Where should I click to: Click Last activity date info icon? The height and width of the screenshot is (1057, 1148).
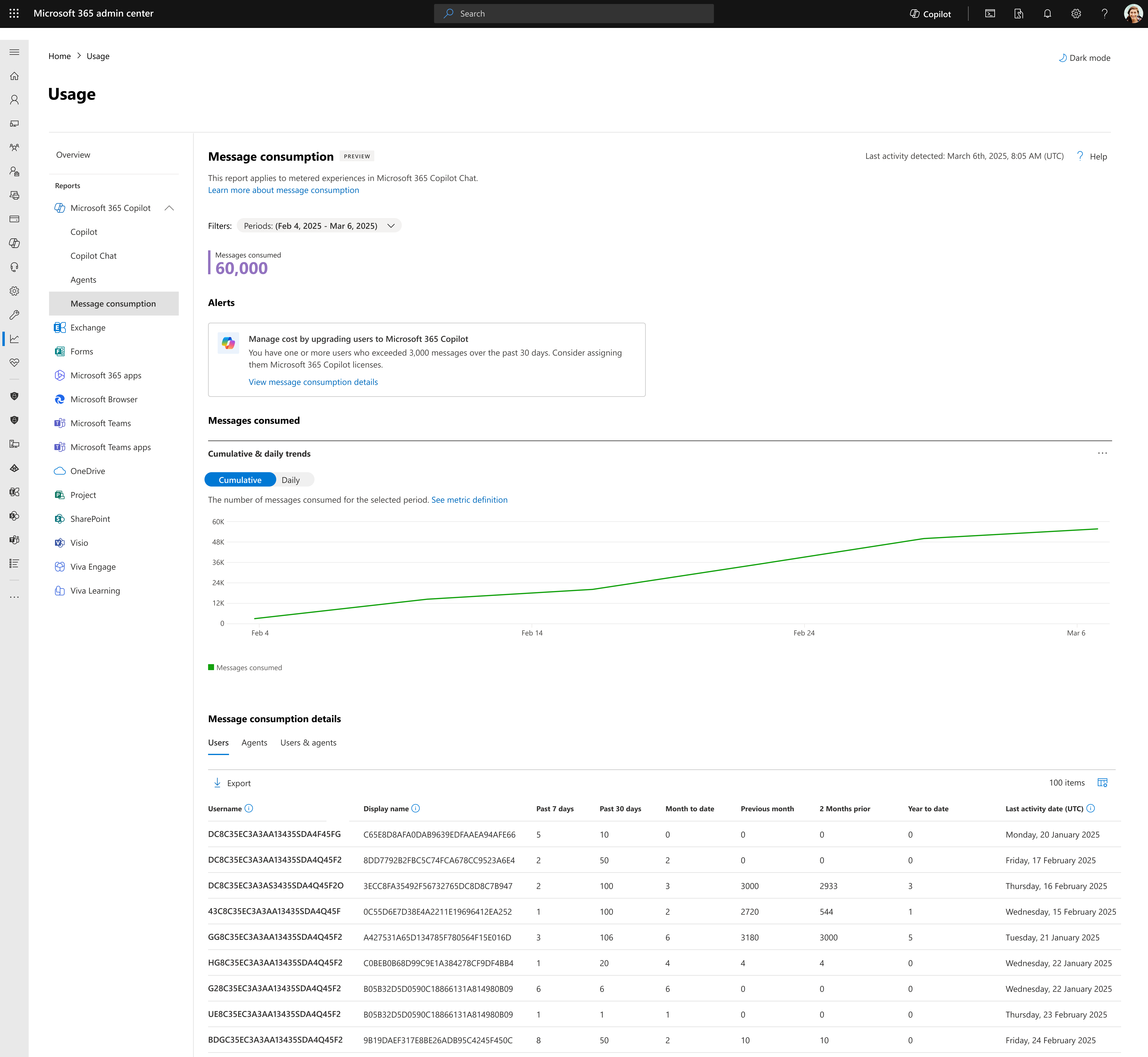[x=1091, y=808]
